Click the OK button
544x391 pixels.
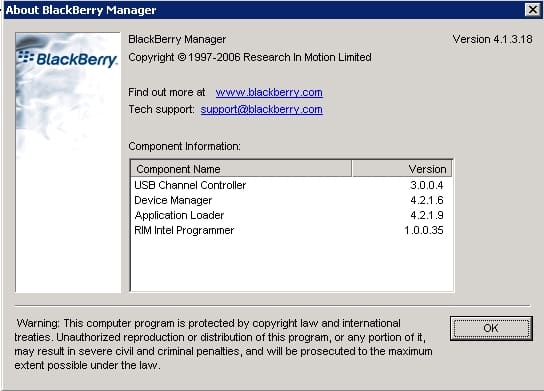tap(491, 328)
